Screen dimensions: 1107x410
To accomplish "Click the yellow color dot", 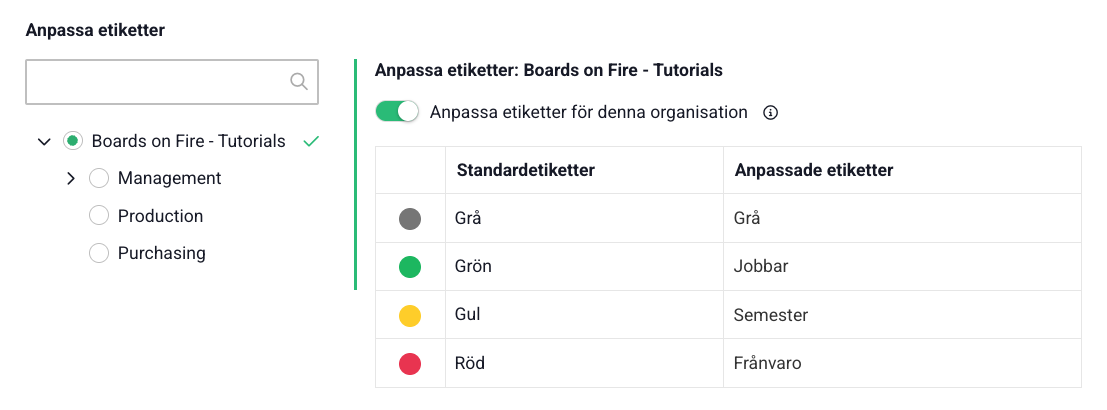I will click(410, 316).
